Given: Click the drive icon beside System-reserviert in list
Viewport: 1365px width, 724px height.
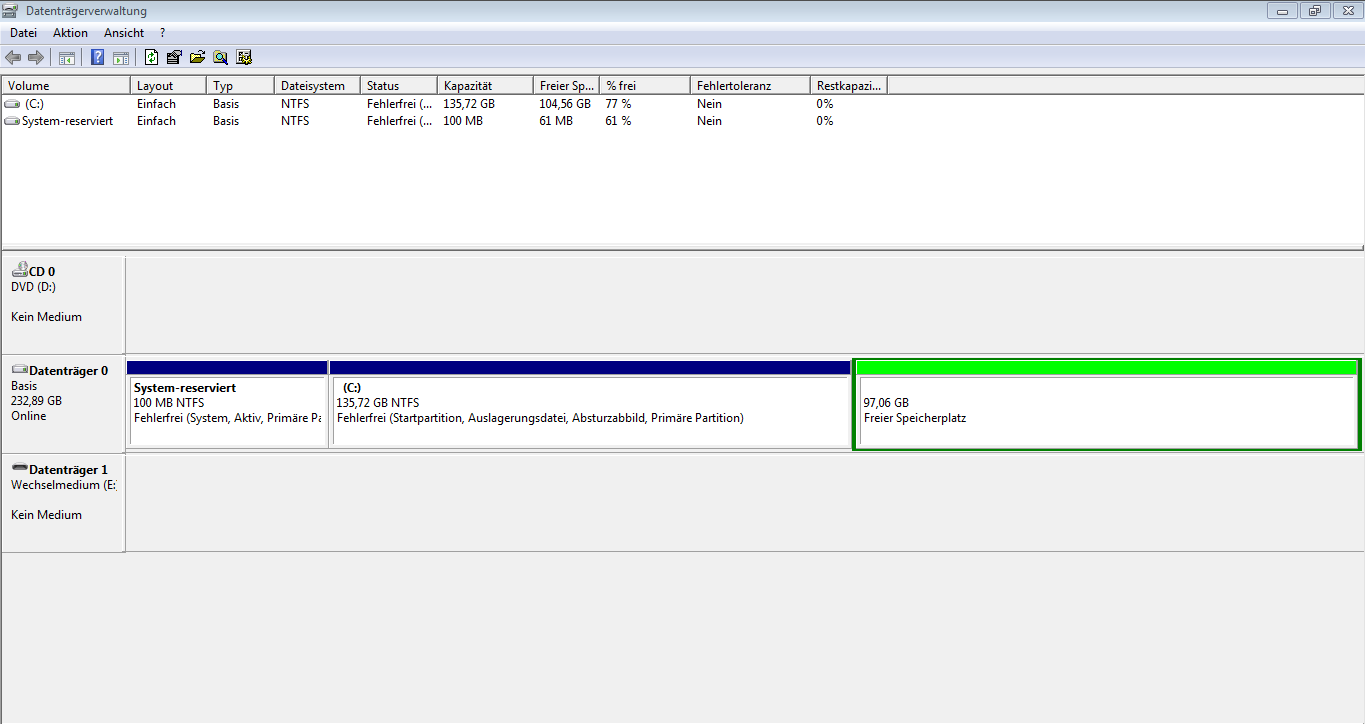Looking at the screenshot, I should [x=12, y=121].
